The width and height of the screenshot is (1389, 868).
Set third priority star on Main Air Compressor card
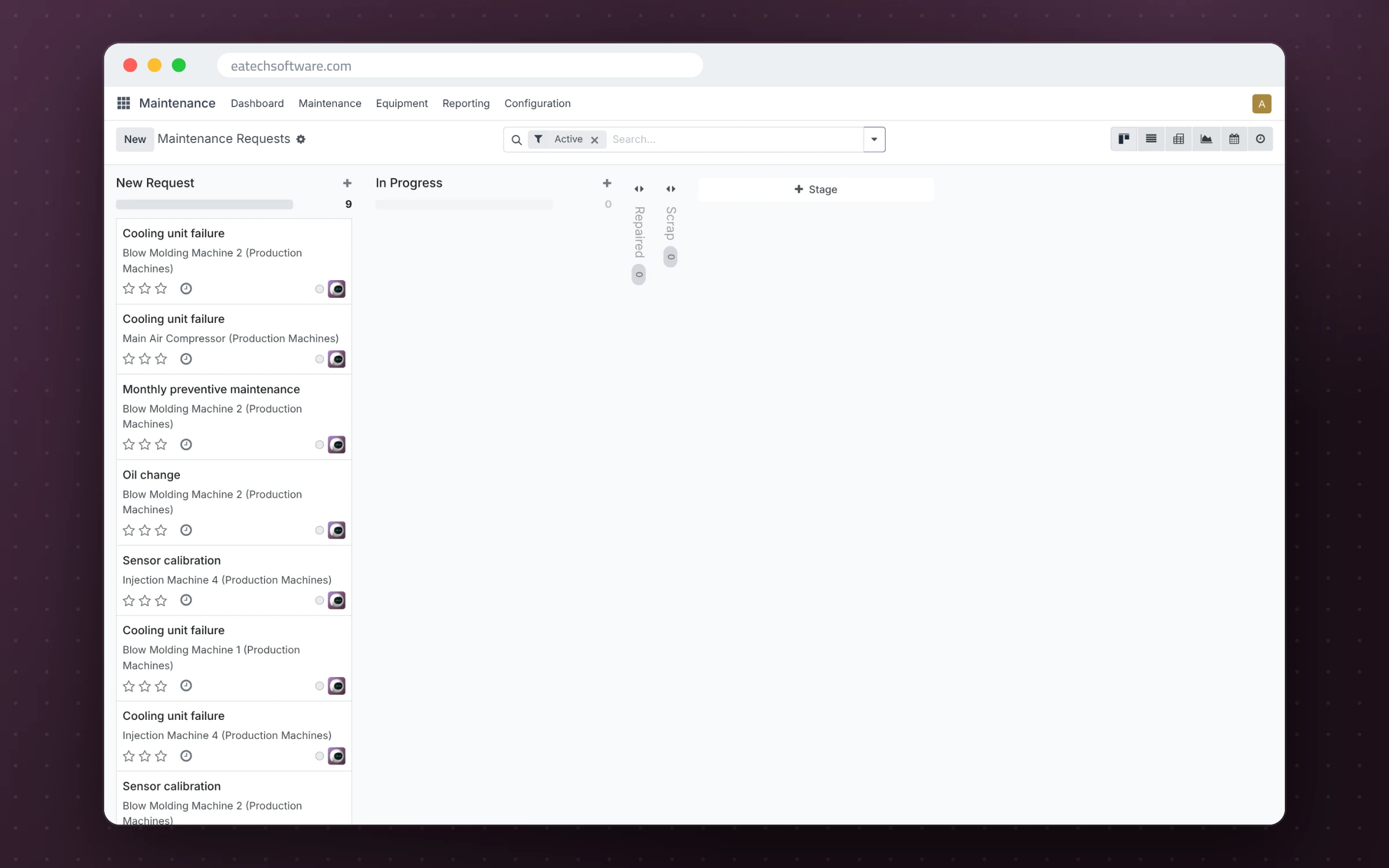click(161, 359)
